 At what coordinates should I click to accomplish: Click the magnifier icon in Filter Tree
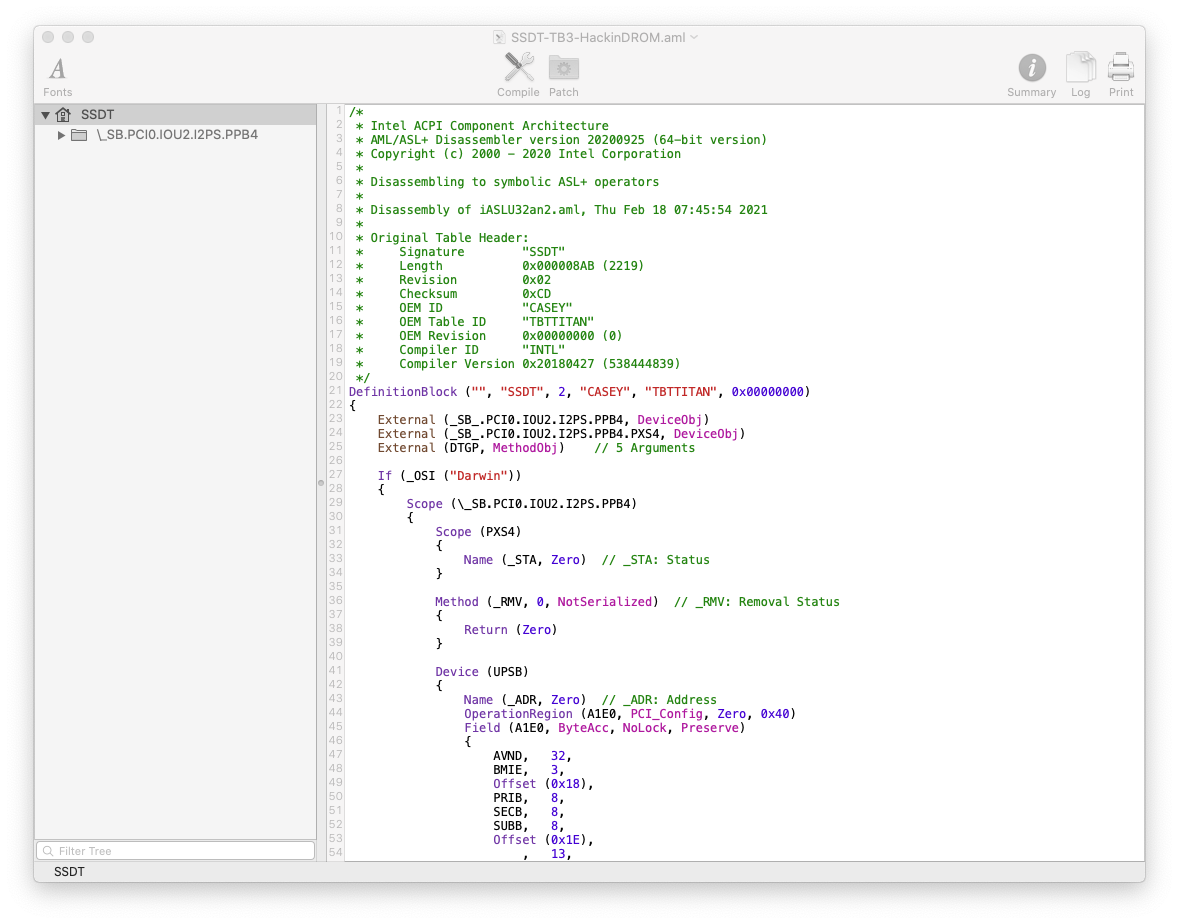[47, 851]
